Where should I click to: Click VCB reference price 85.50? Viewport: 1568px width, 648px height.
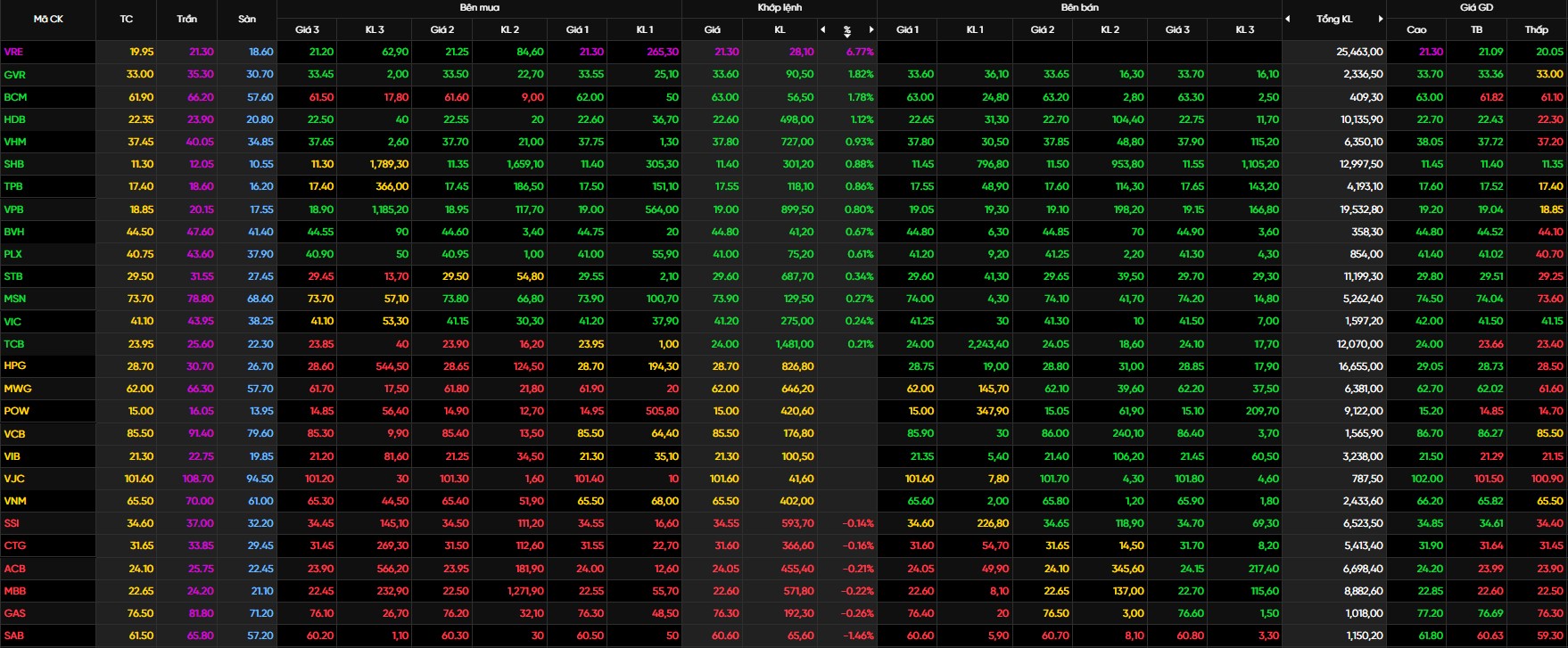[x=140, y=433]
